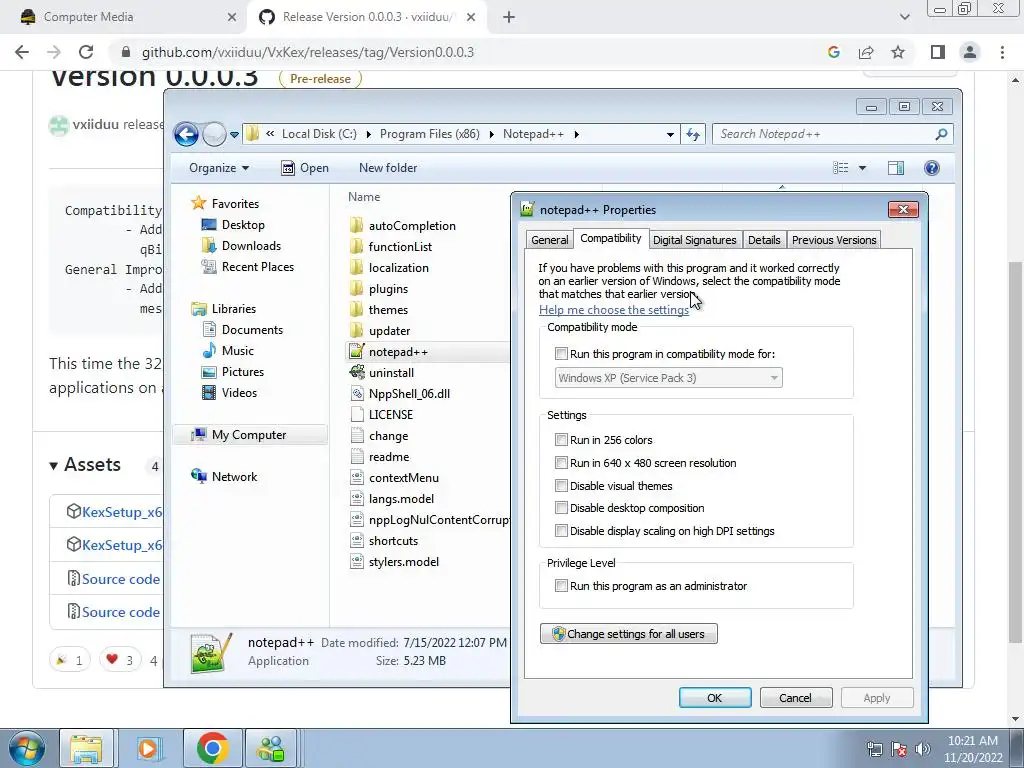This screenshot has height=768, width=1024.
Task: Select the NppShell_06.dll file icon
Action: (x=357, y=394)
